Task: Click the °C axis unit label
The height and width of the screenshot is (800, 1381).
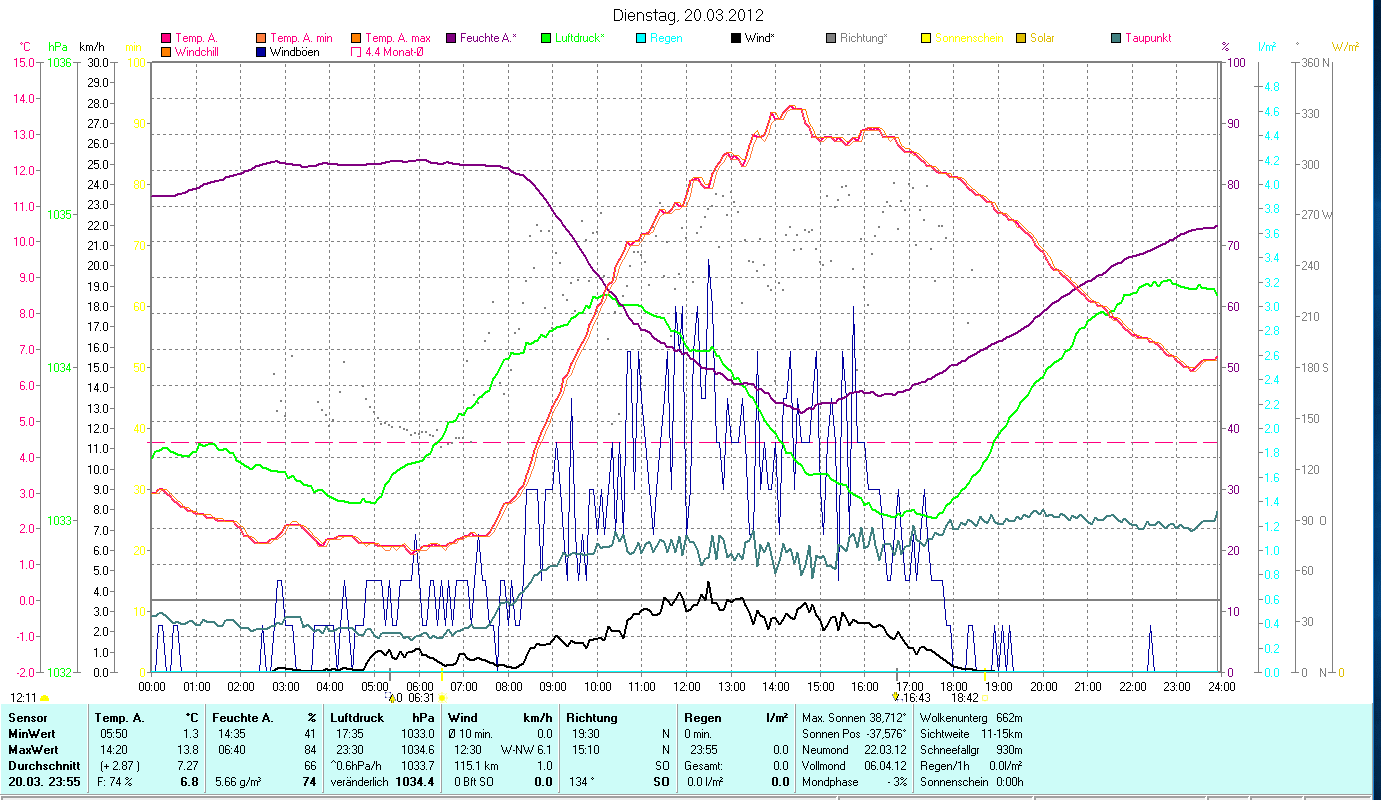Action: click(x=25, y=47)
